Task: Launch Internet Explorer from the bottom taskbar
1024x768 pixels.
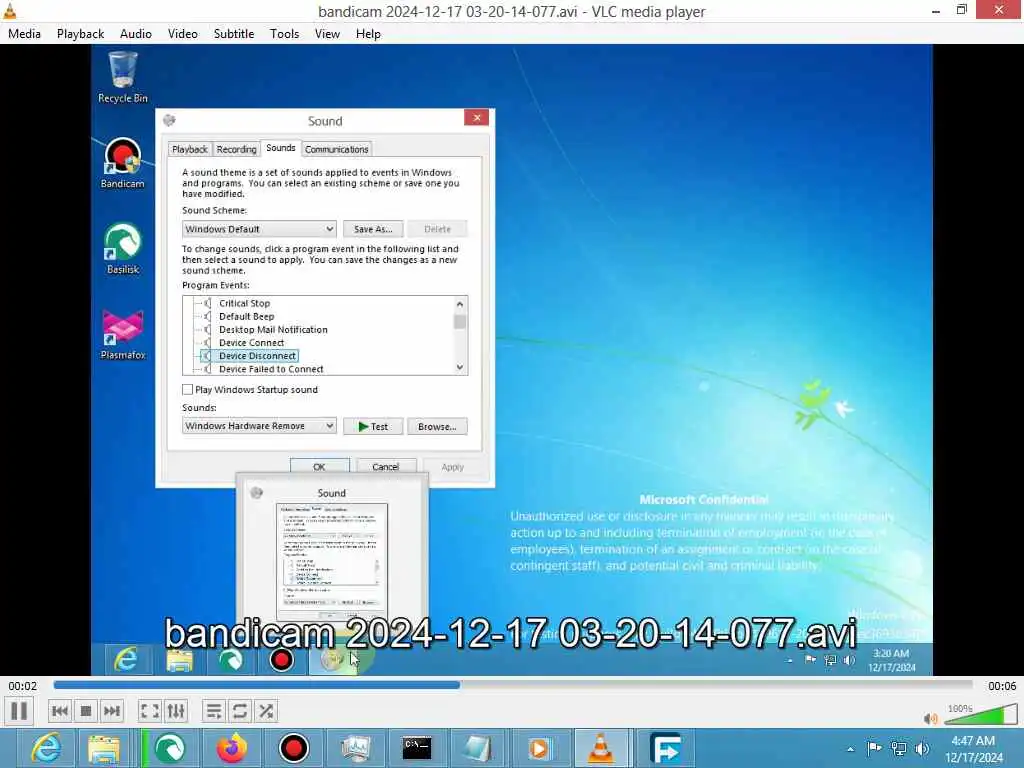Action: coord(46,748)
